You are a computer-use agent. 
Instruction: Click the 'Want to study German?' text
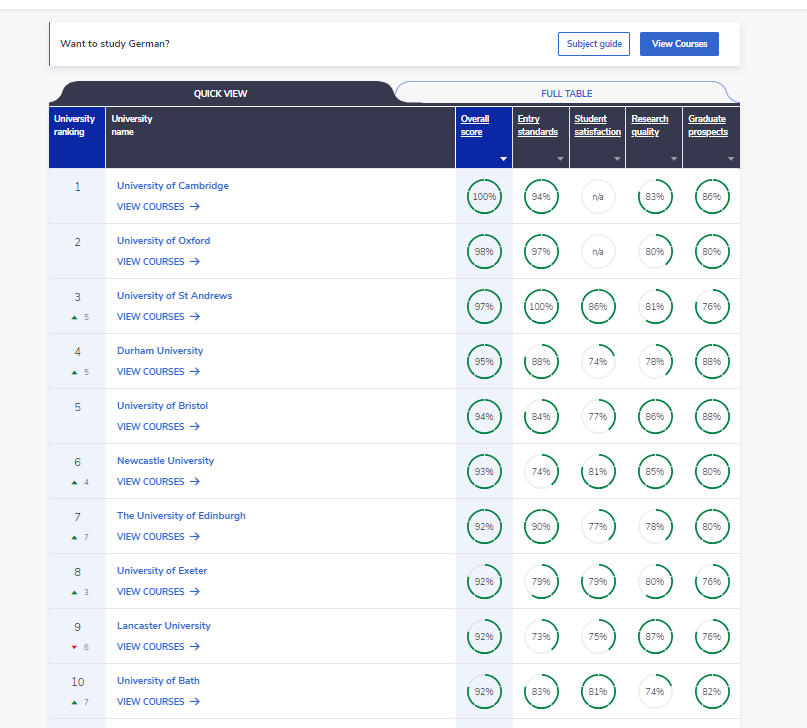click(115, 44)
